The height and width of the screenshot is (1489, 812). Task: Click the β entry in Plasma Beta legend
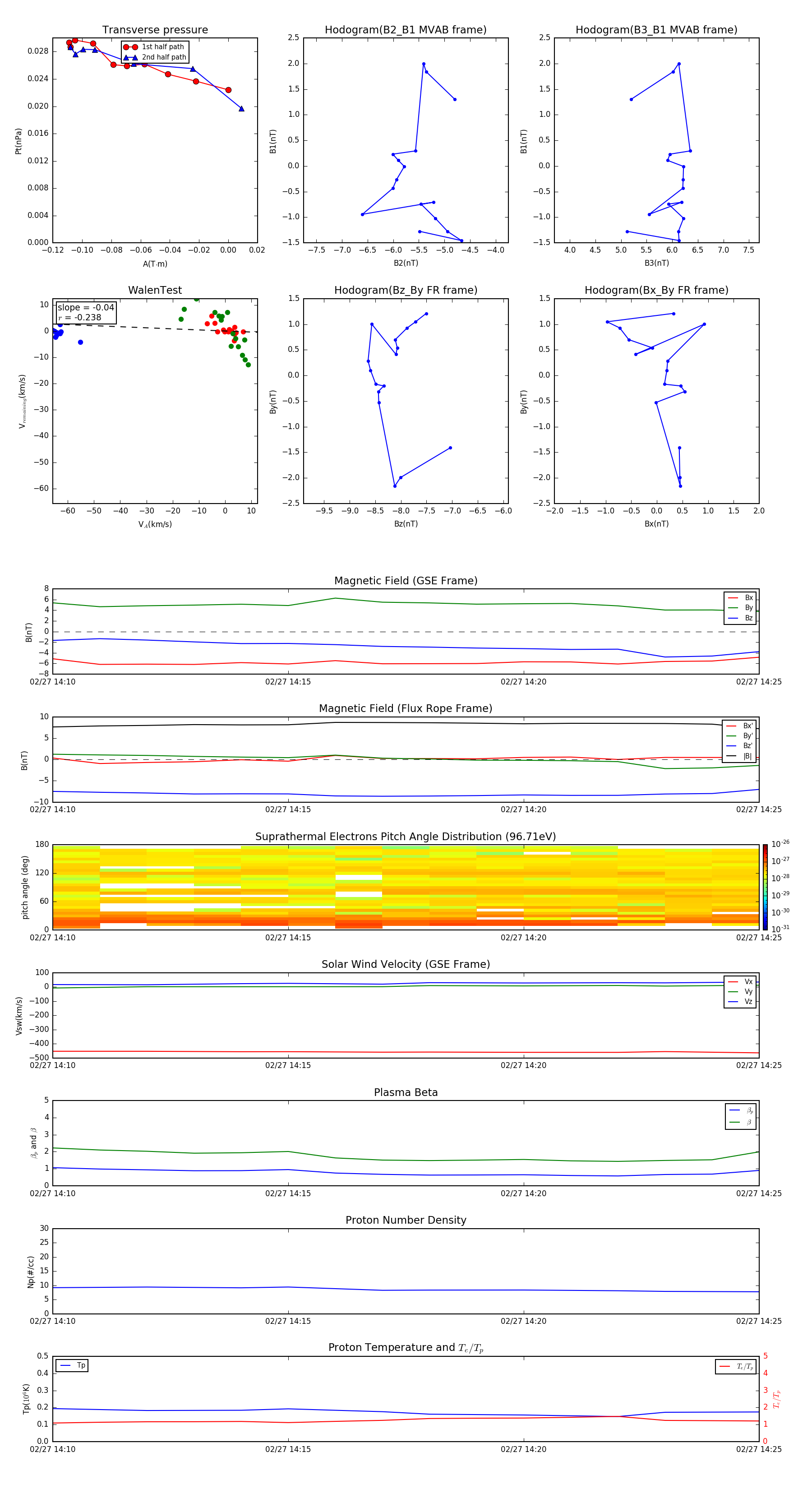point(741,1123)
